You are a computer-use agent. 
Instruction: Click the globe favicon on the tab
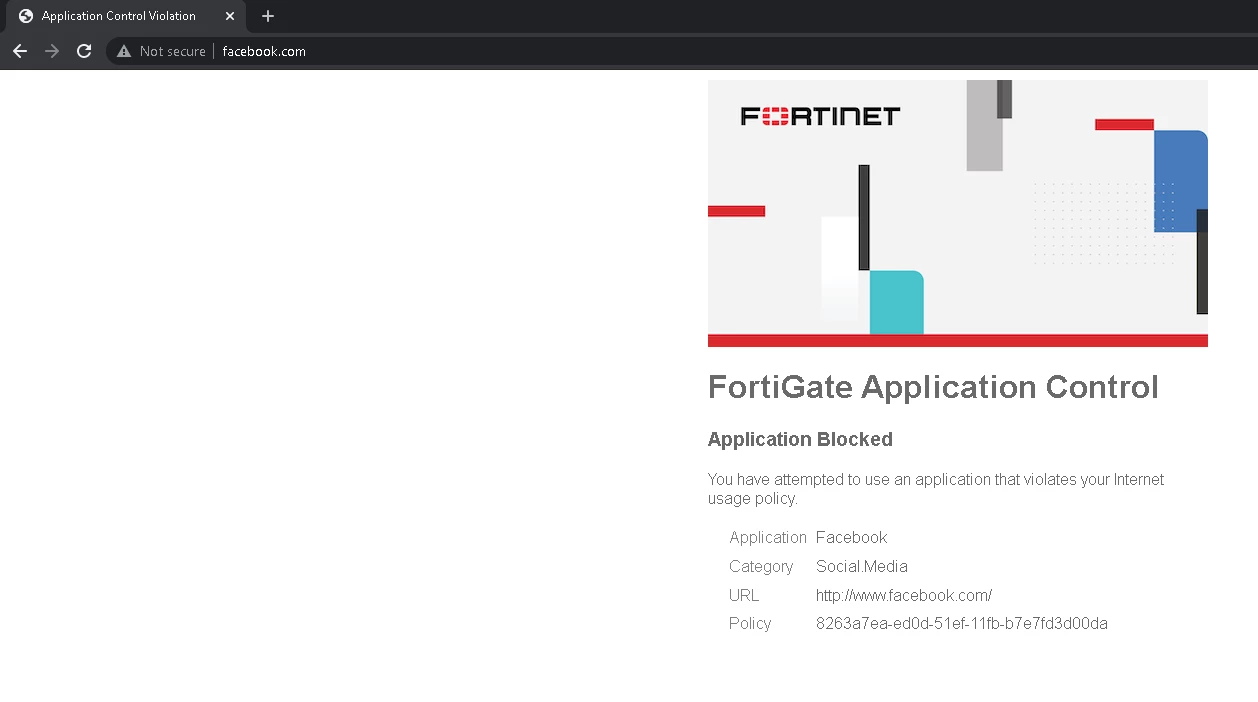click(26, 16)
